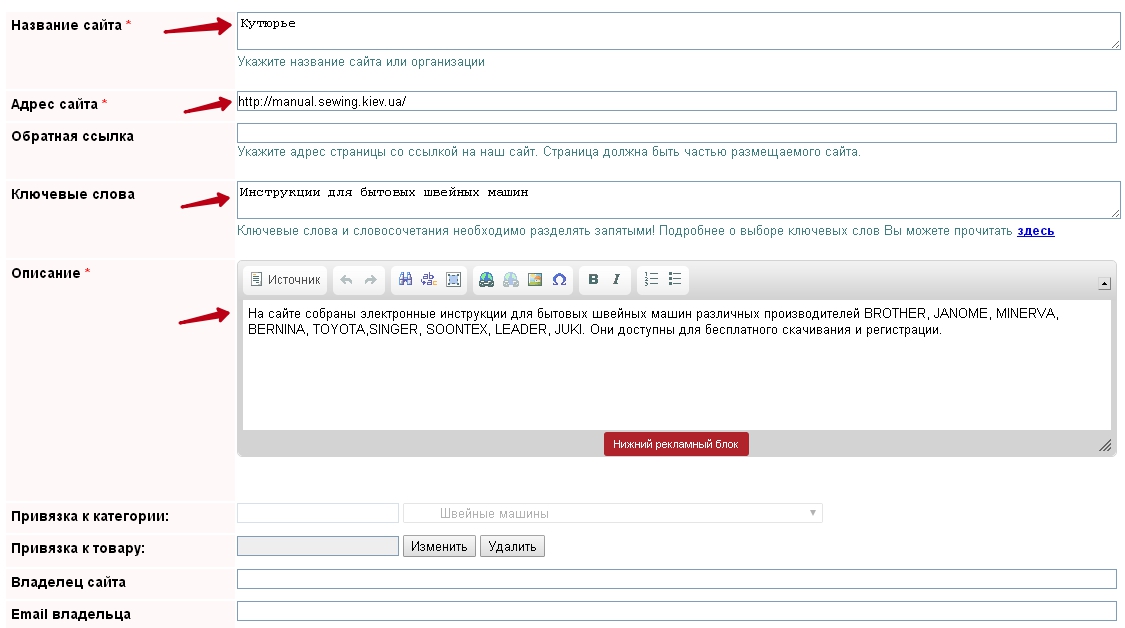The height and width of the screenshot is (628, 1125).
Task: Insert a numbered list
Action: pyautogui.click(x=651, y=279)
